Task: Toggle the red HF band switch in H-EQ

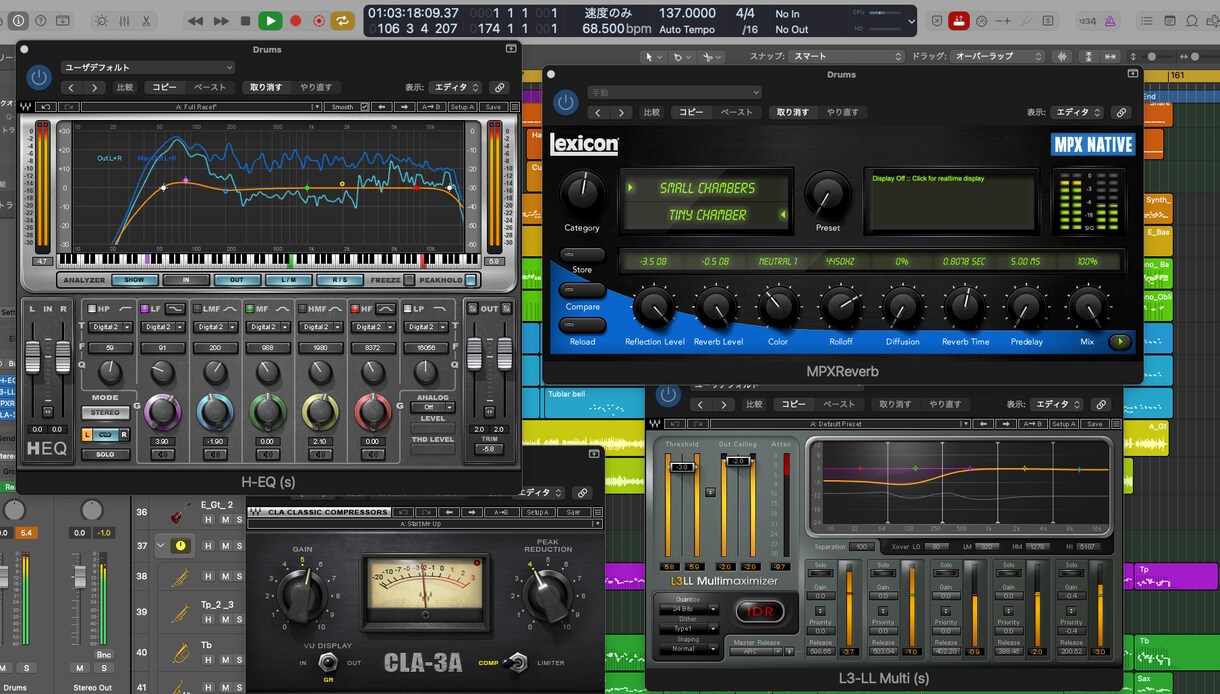Action: point(355,309)
